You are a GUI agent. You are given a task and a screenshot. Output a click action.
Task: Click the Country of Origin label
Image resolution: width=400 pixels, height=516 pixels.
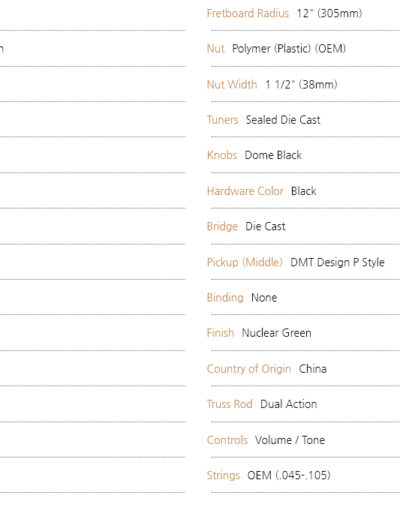click(249, 369)
